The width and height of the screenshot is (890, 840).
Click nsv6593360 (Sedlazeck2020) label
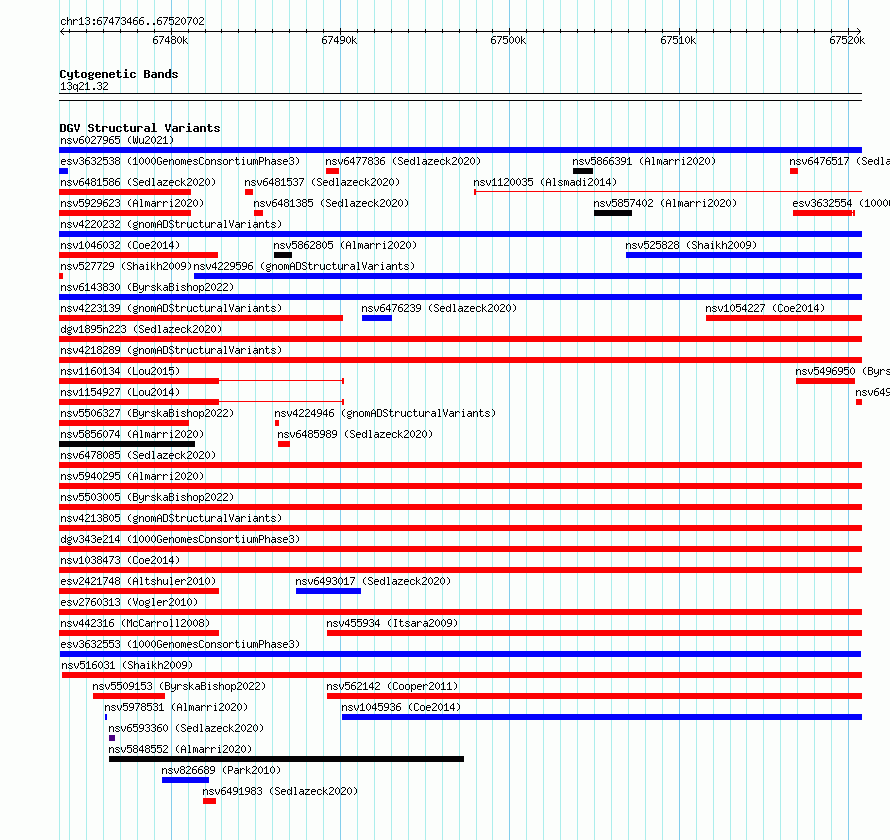[186, 728]
